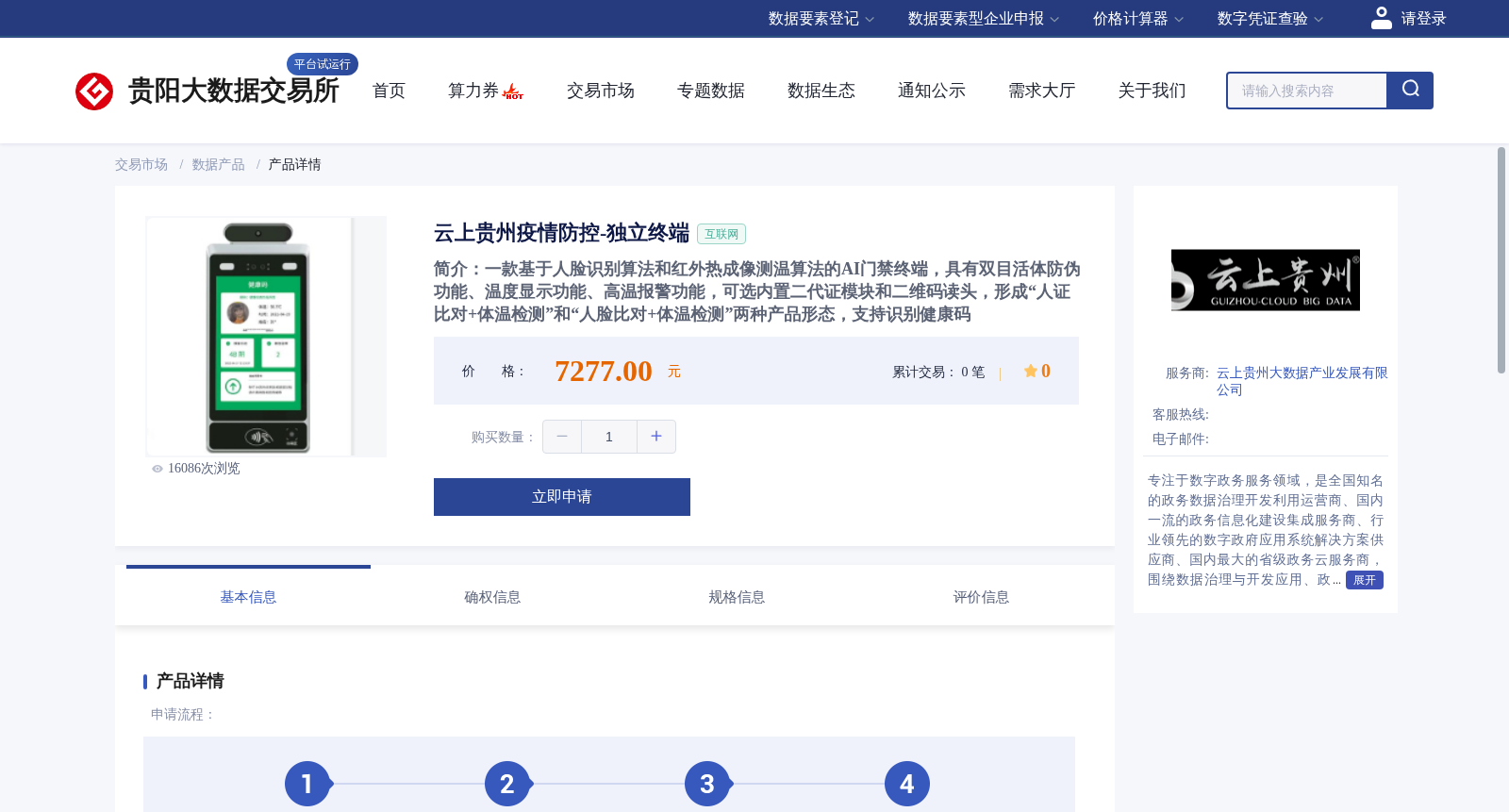Expand service provider description with 展开
This screenshot has height=812, width=1509.
[1365, 580]
